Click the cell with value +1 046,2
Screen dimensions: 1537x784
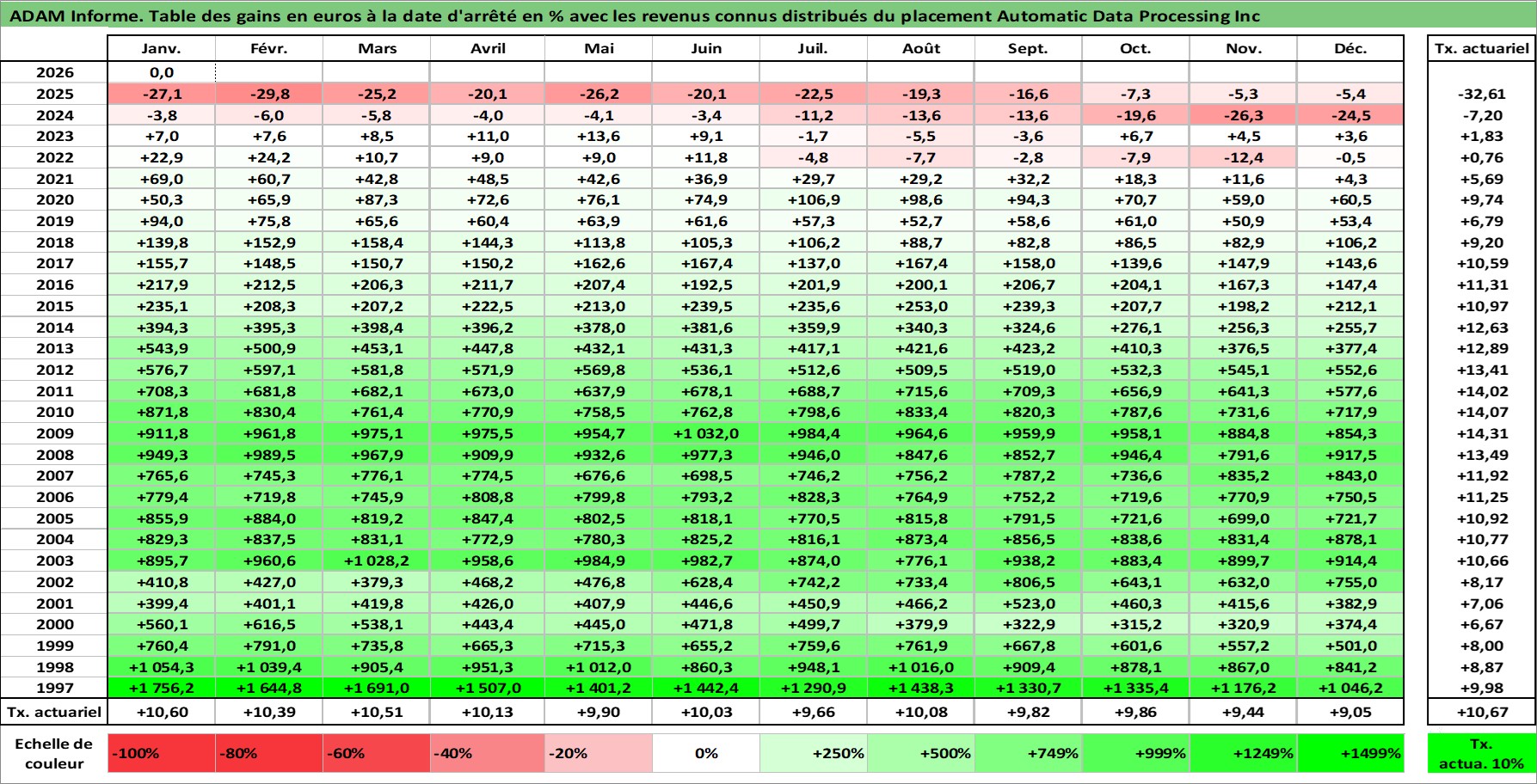[1350, 688]
